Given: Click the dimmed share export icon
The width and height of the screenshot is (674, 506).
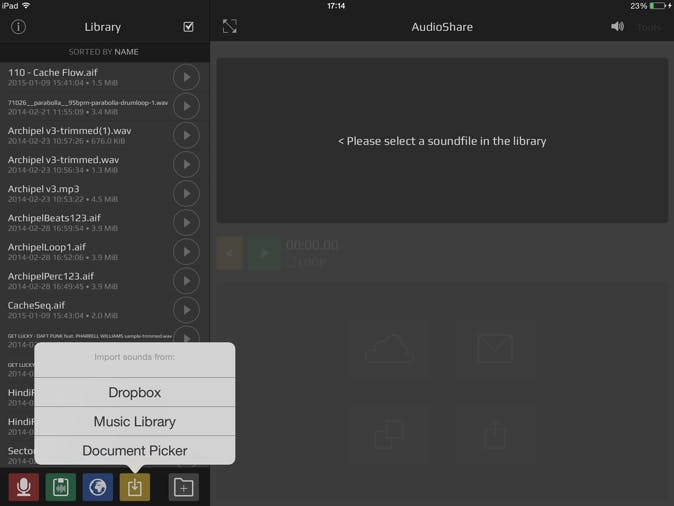Looking at the screenshot, I should [495, 434].
